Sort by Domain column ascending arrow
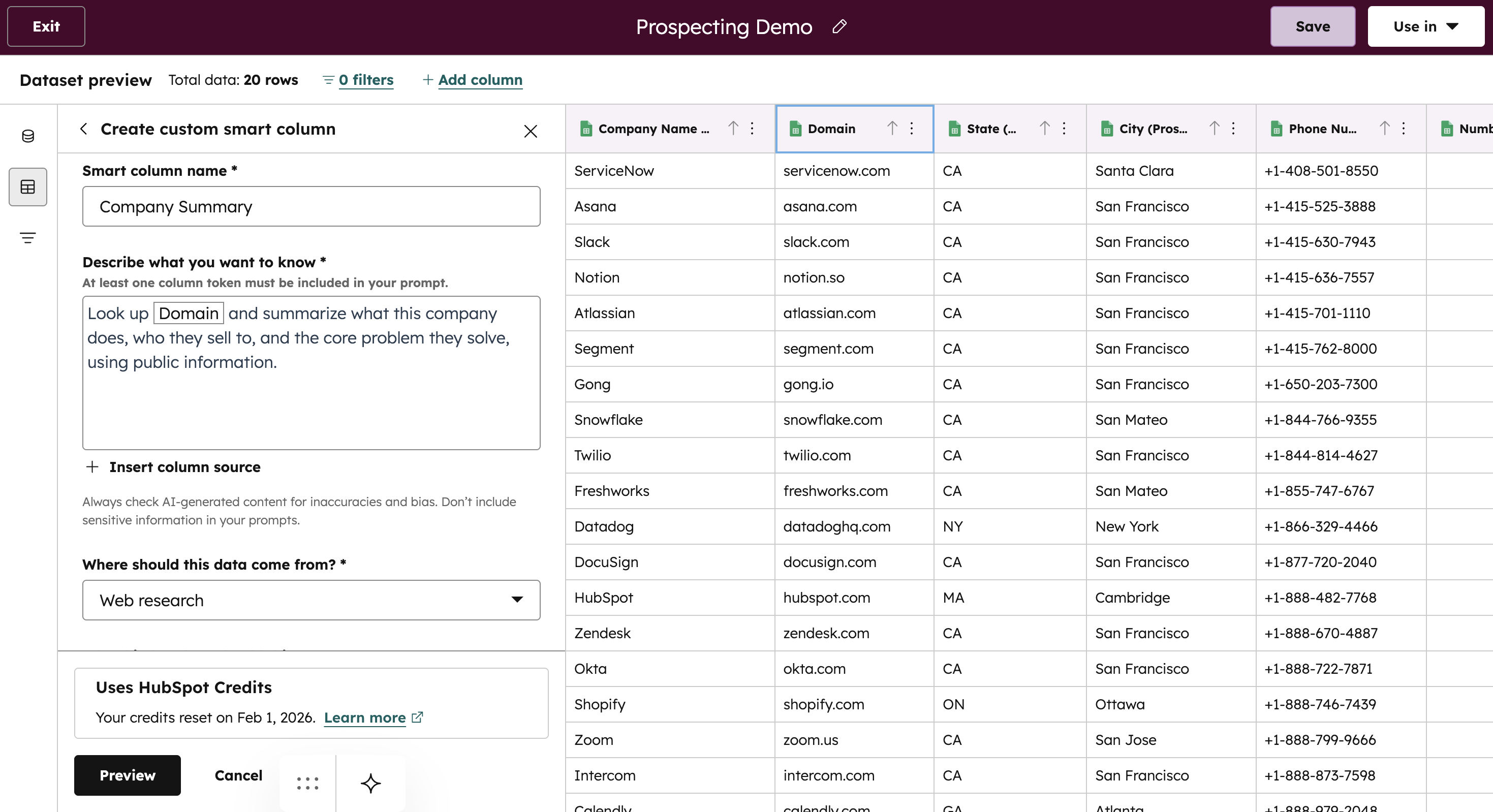This screenshot has width=1493, height=812. coord(892,128)
